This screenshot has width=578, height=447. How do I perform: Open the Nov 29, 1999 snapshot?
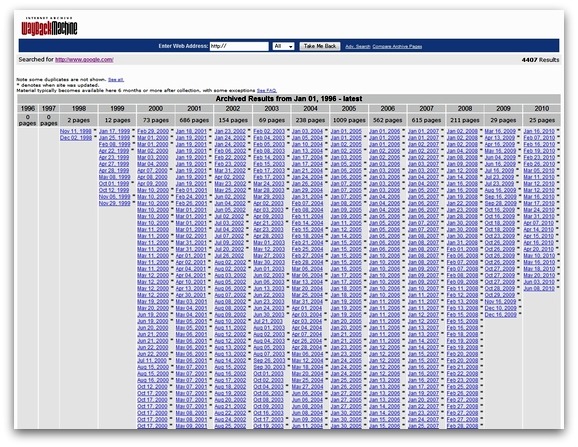(x=114, y=203)
